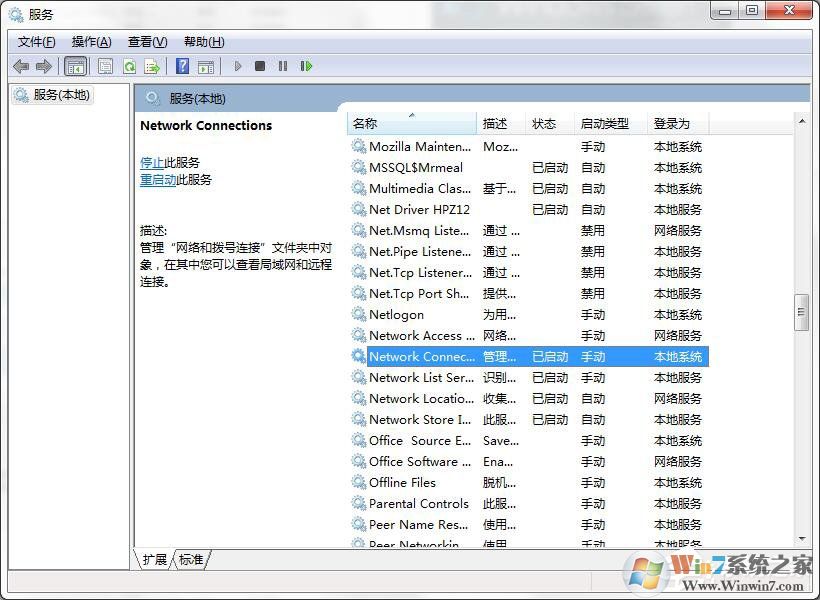Select the 扩展 tab at the bottom
820x600 pixels.
coord(153,560)
